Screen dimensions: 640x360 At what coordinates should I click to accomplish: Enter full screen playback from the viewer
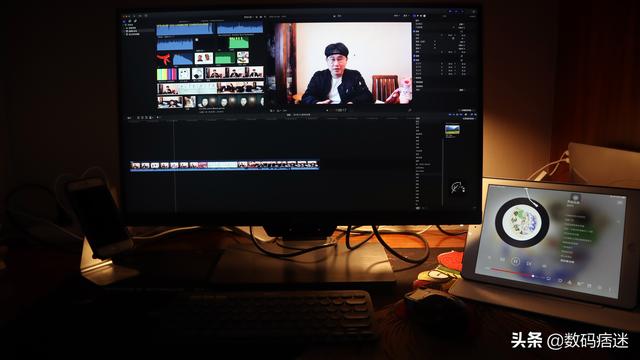pyautogui.click(x=410, y=110)
